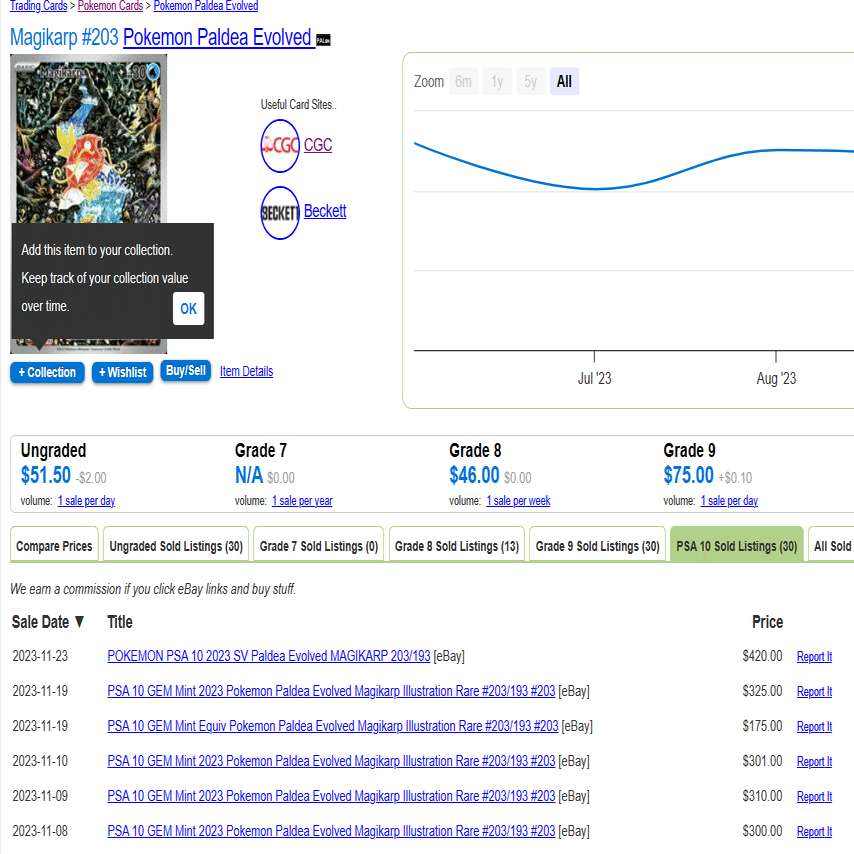
Task: Open the Item Details link
Action: click(x=247, y=371)
